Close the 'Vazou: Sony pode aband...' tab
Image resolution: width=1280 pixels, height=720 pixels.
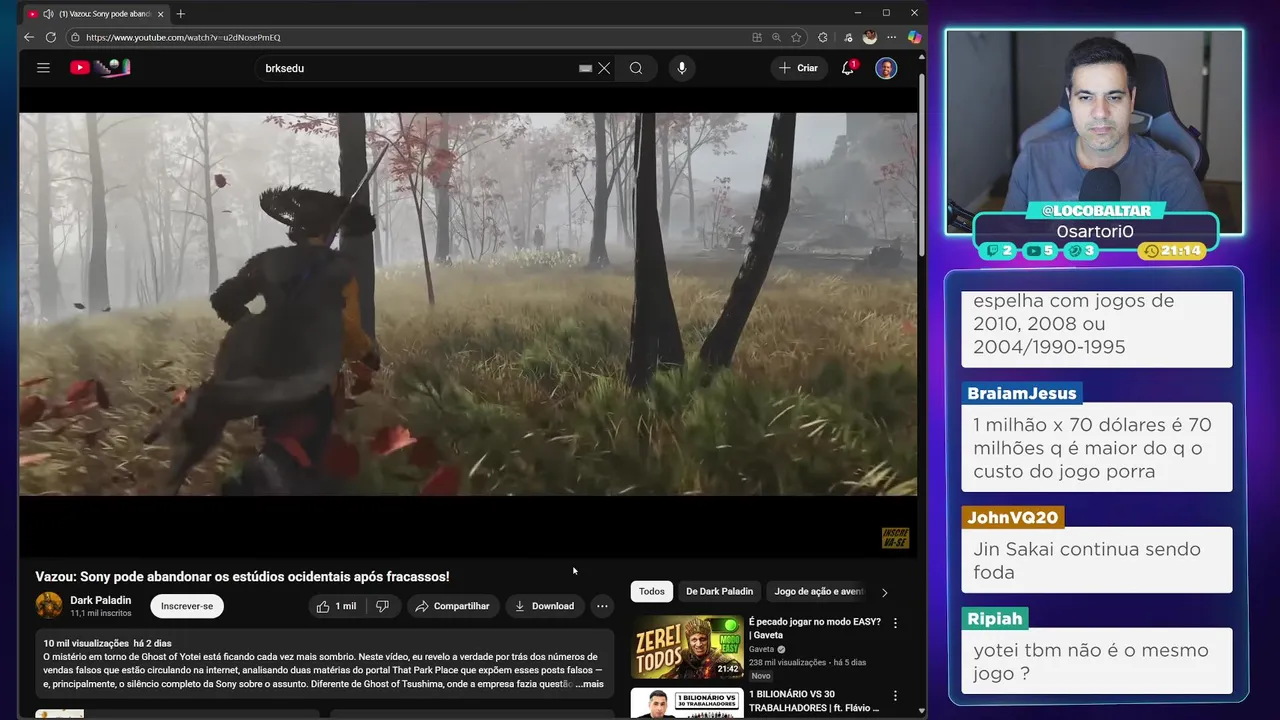tap(160, 14)
